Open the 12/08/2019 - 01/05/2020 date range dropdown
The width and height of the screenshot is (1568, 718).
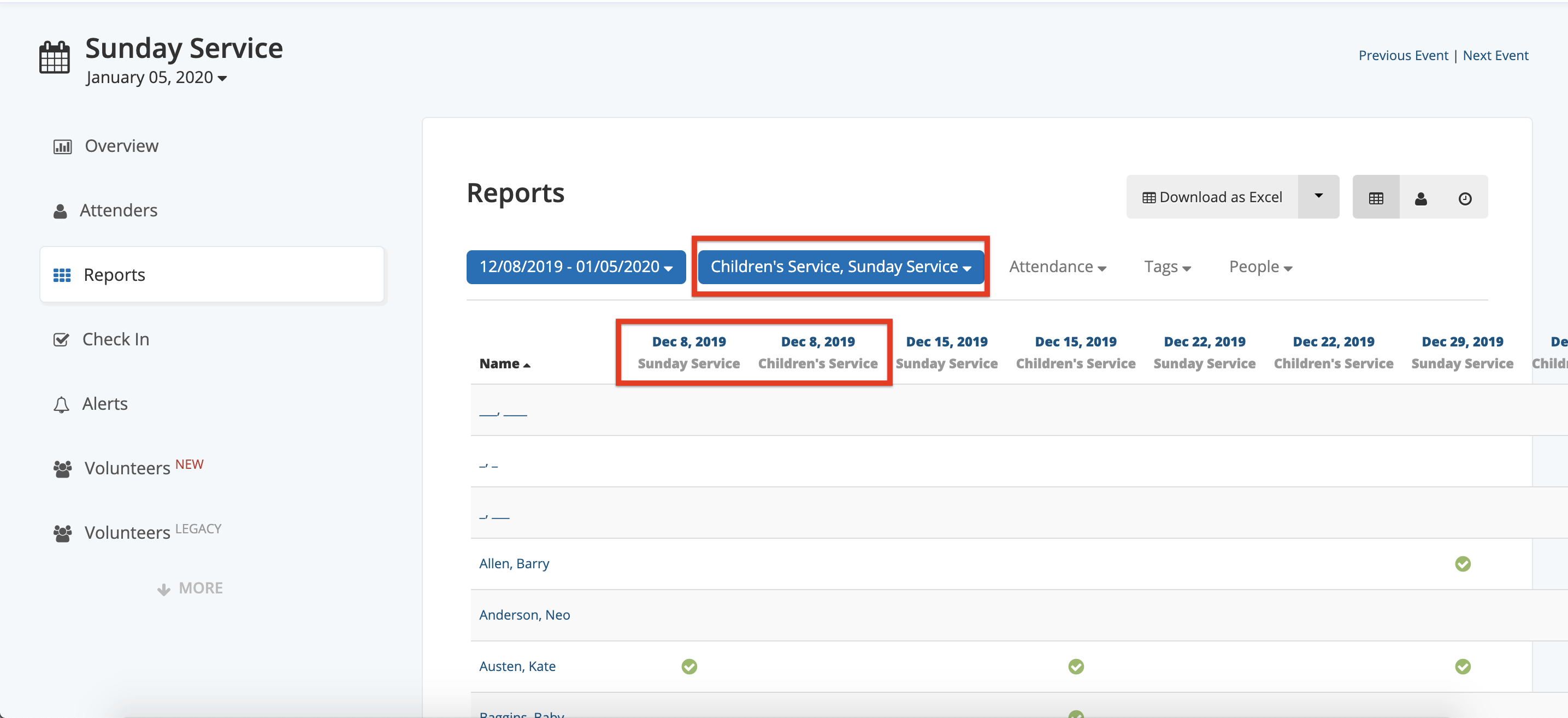point(576,267)
